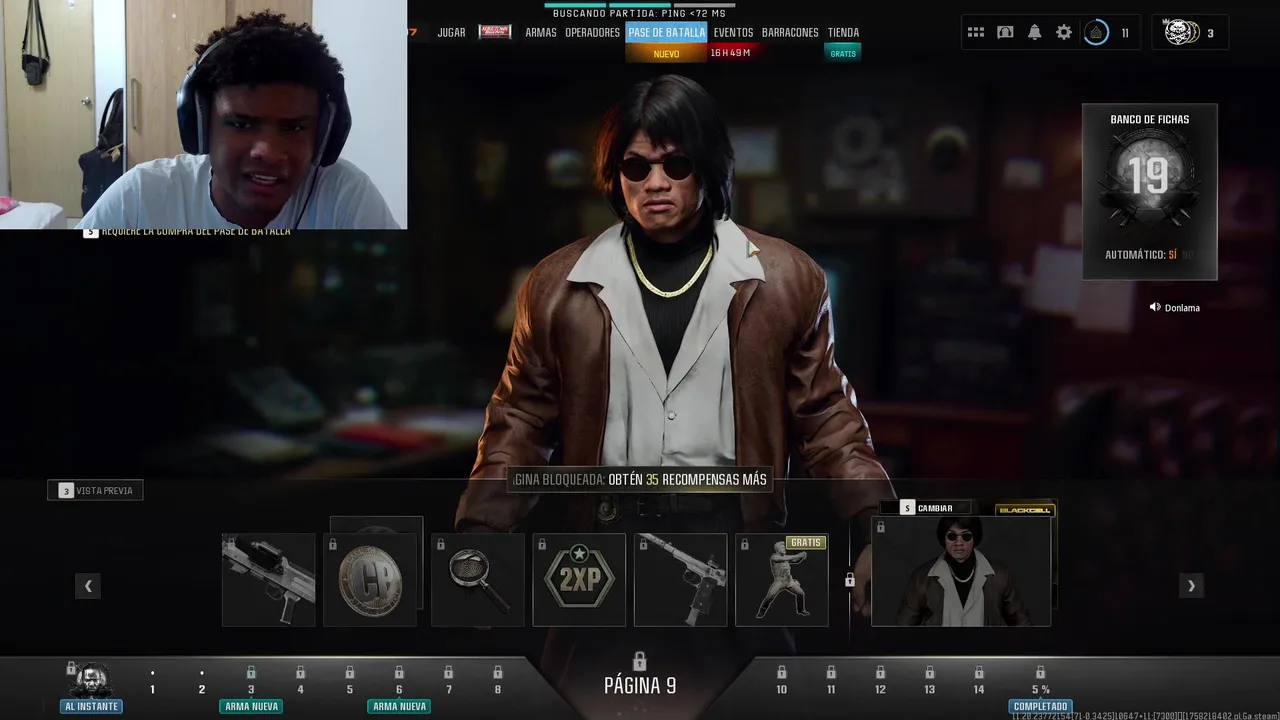Click the red event banner beside JUGAR
1280x720 pixels.
(495, 32)
